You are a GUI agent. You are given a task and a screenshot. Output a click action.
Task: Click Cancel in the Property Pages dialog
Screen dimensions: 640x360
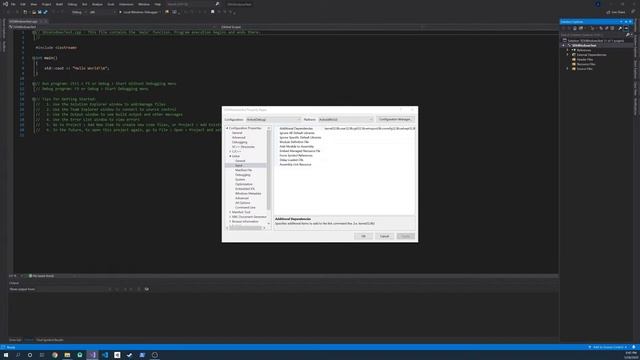pyautogui.click(x=384, y=236)
